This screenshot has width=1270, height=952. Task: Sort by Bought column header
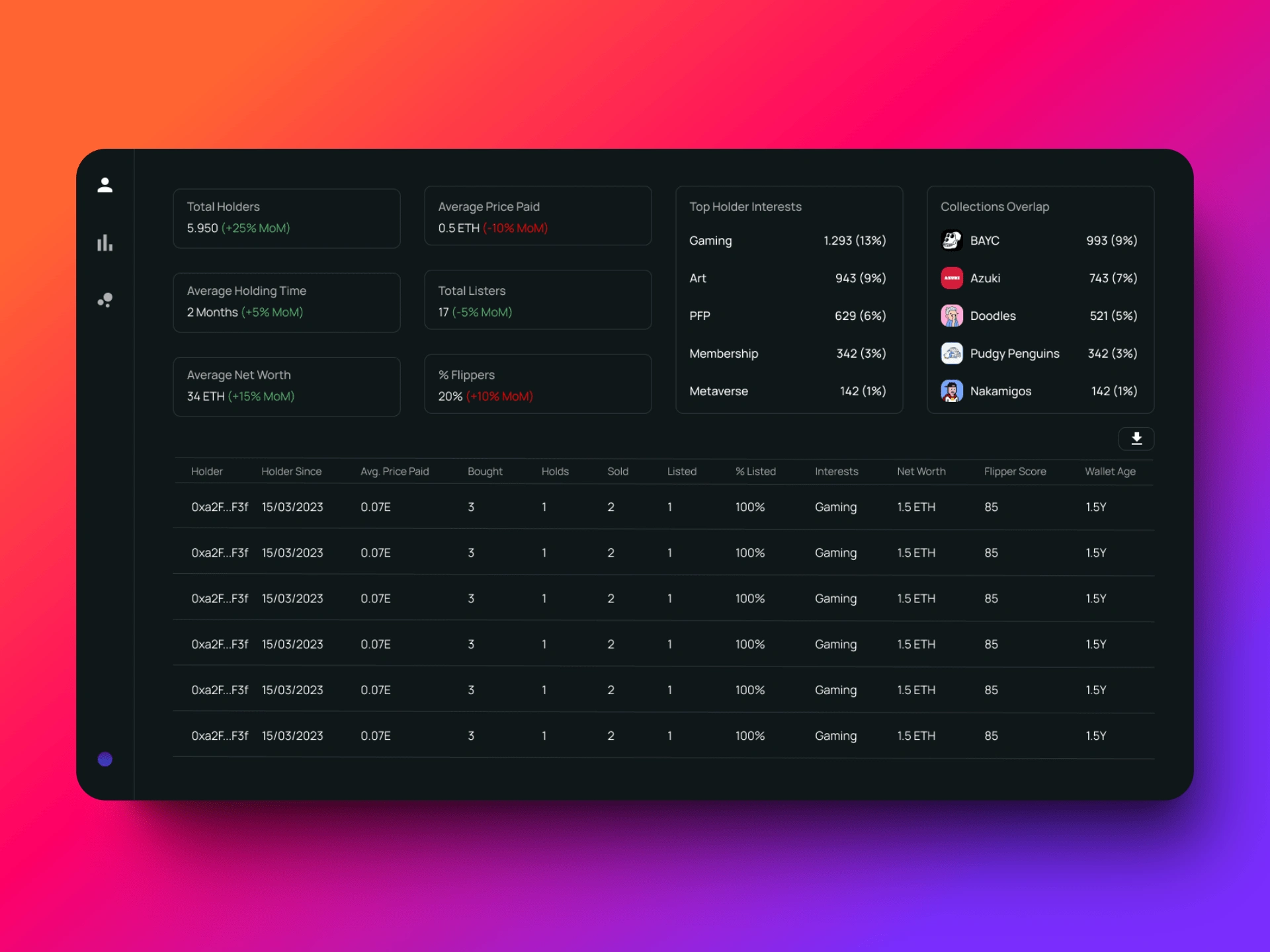(x=485, y=471)
